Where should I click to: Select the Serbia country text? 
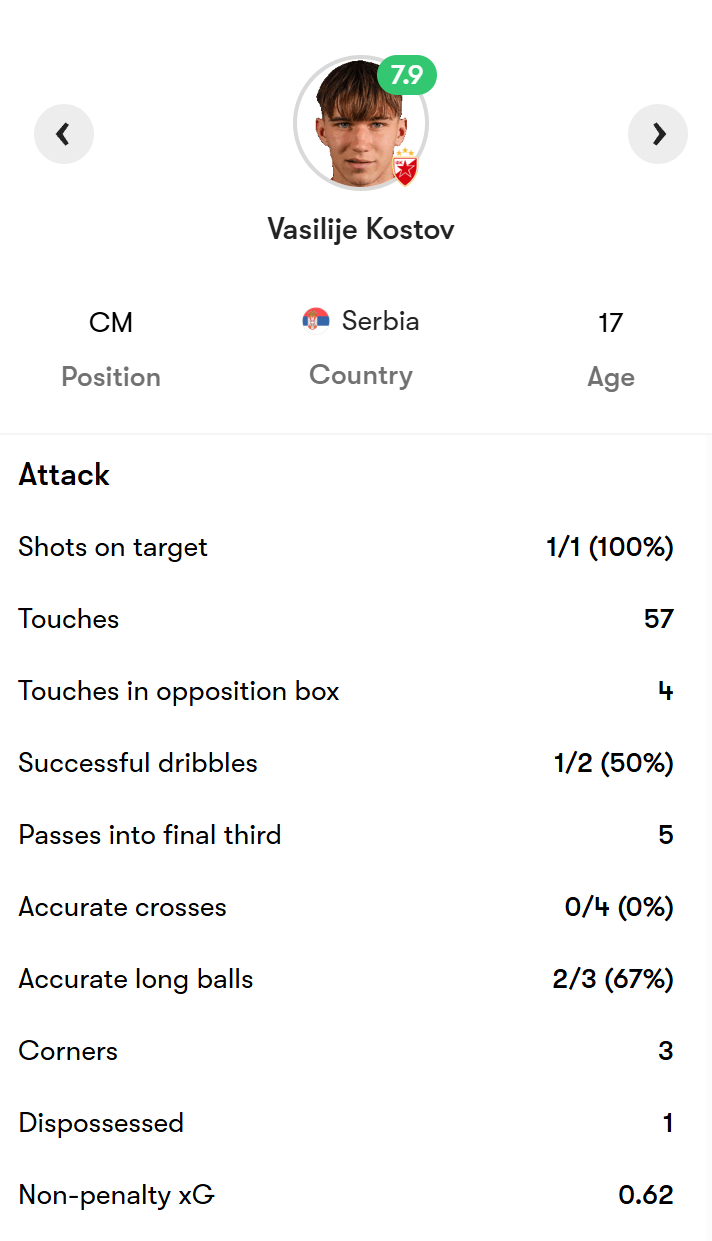[x=380, y=321]
